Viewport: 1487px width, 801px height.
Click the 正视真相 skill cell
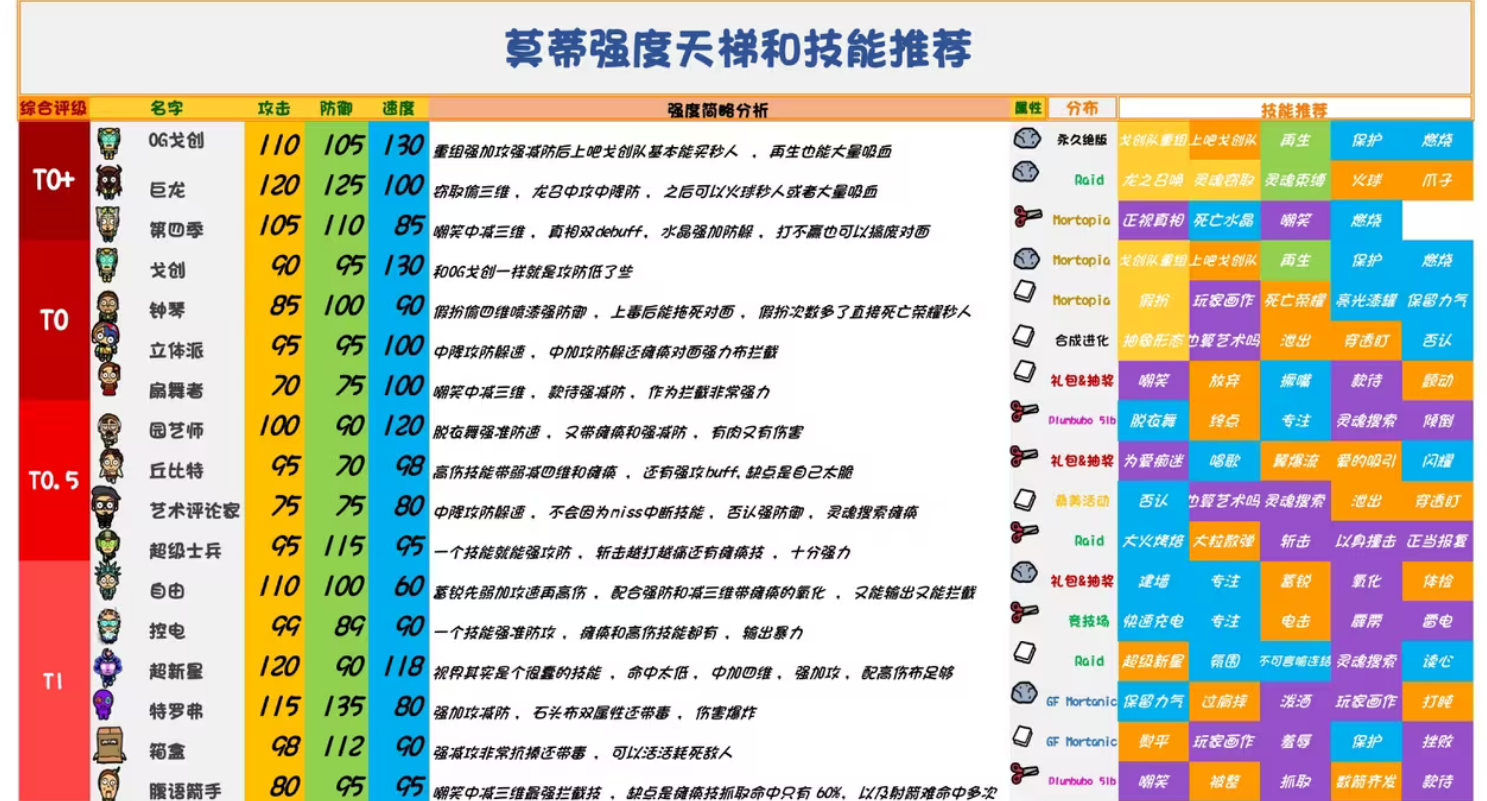(1153, 220)
